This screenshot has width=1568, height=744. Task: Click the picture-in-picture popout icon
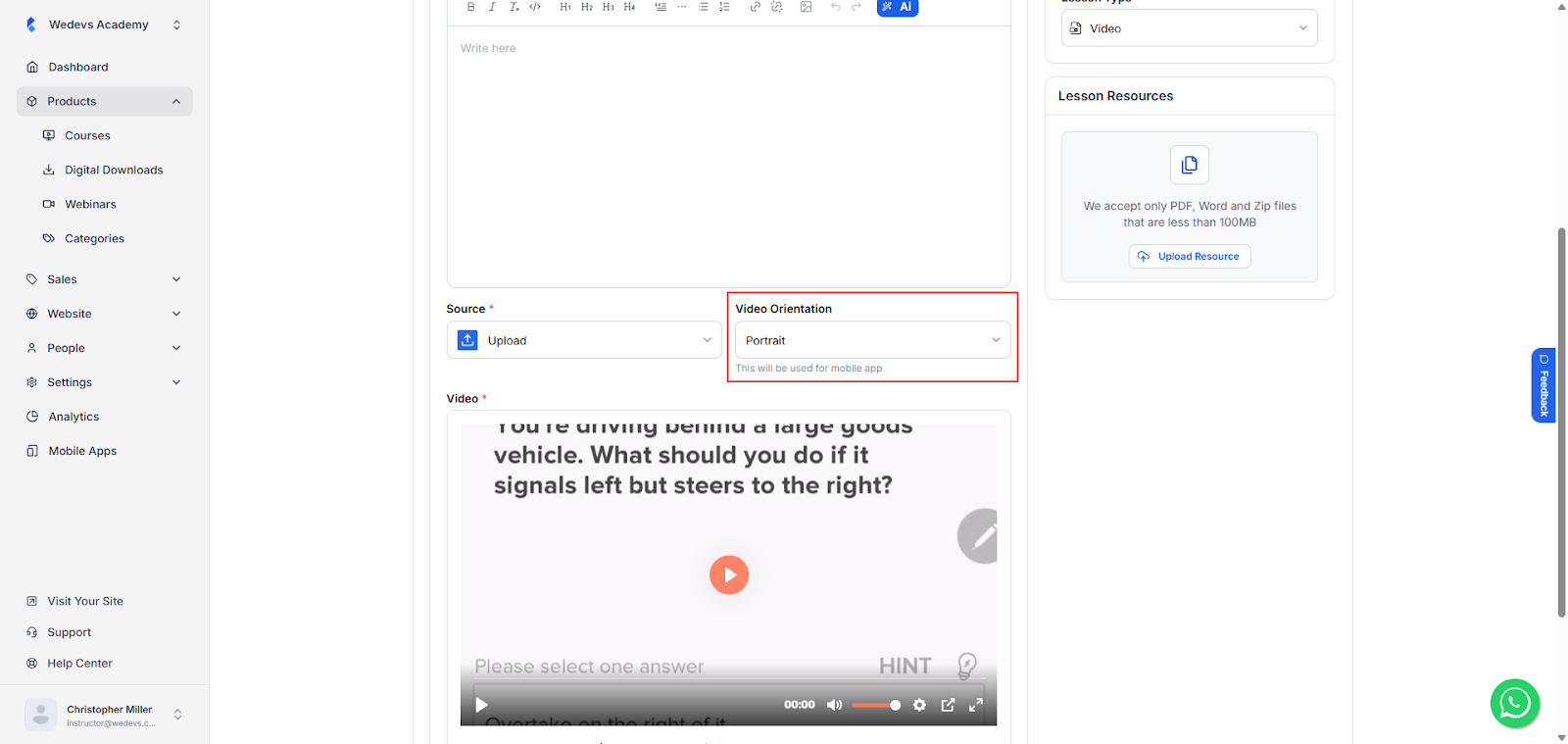pyautogui.click(x=948, y=705)
